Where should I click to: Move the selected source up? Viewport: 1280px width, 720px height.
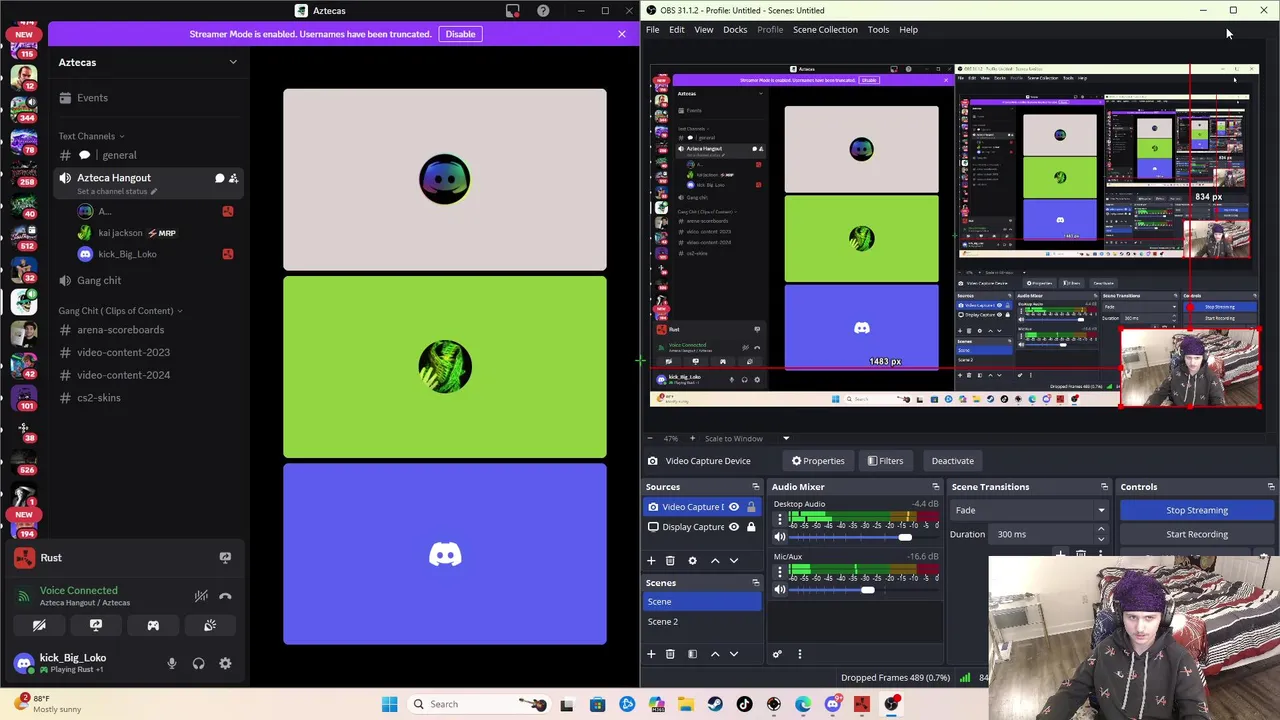714,561
